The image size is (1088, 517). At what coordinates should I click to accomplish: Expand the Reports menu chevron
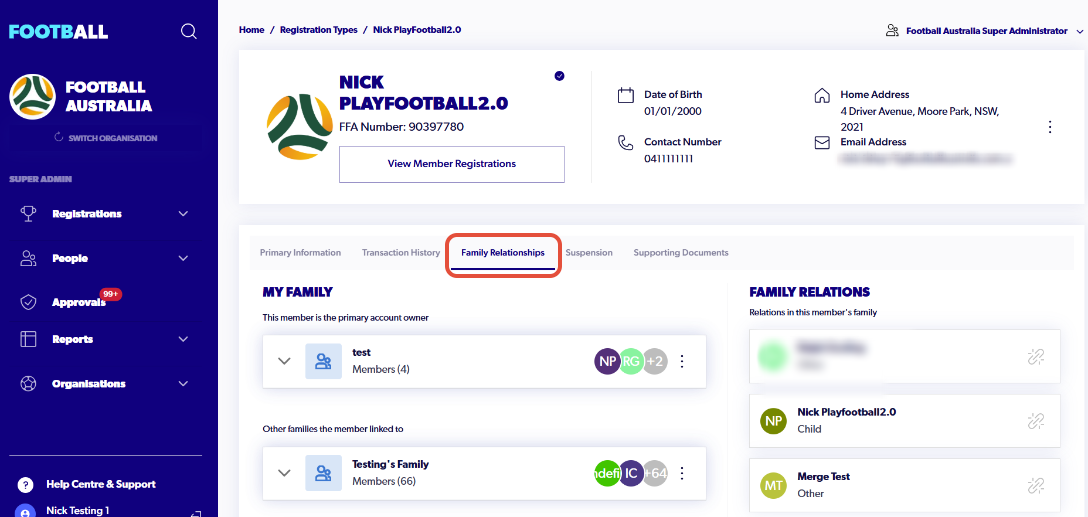tap(183, 339)
